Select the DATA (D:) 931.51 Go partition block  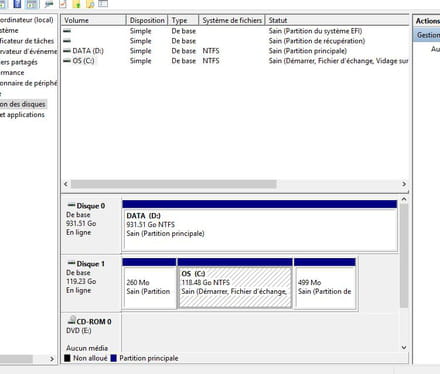[x=260, y=226]
